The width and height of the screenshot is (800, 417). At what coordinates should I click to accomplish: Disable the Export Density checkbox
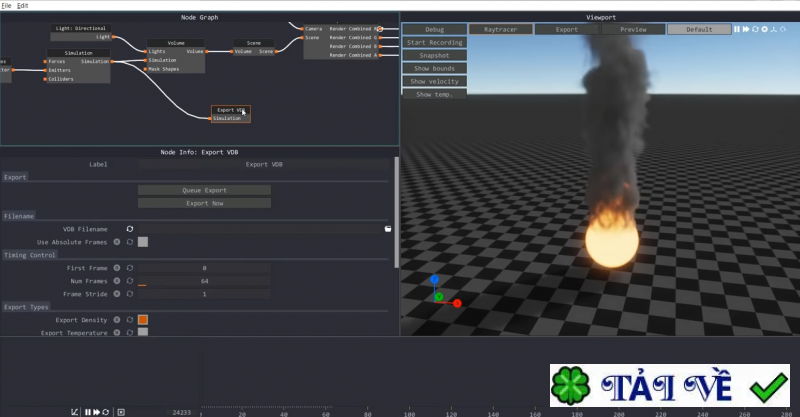143,320
